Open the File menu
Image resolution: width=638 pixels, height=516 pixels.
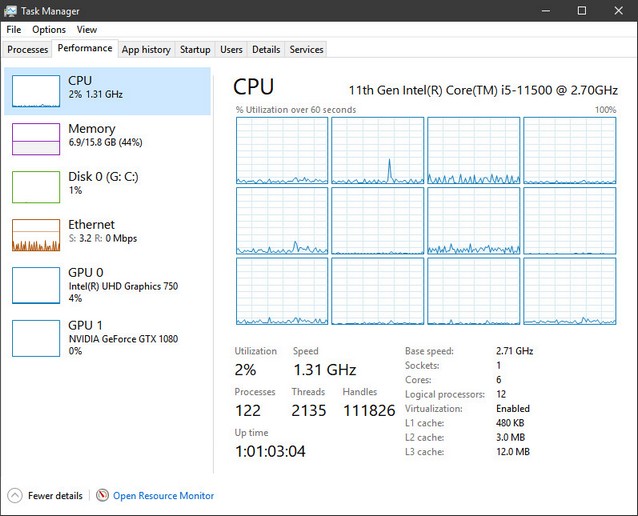point(14,30)
